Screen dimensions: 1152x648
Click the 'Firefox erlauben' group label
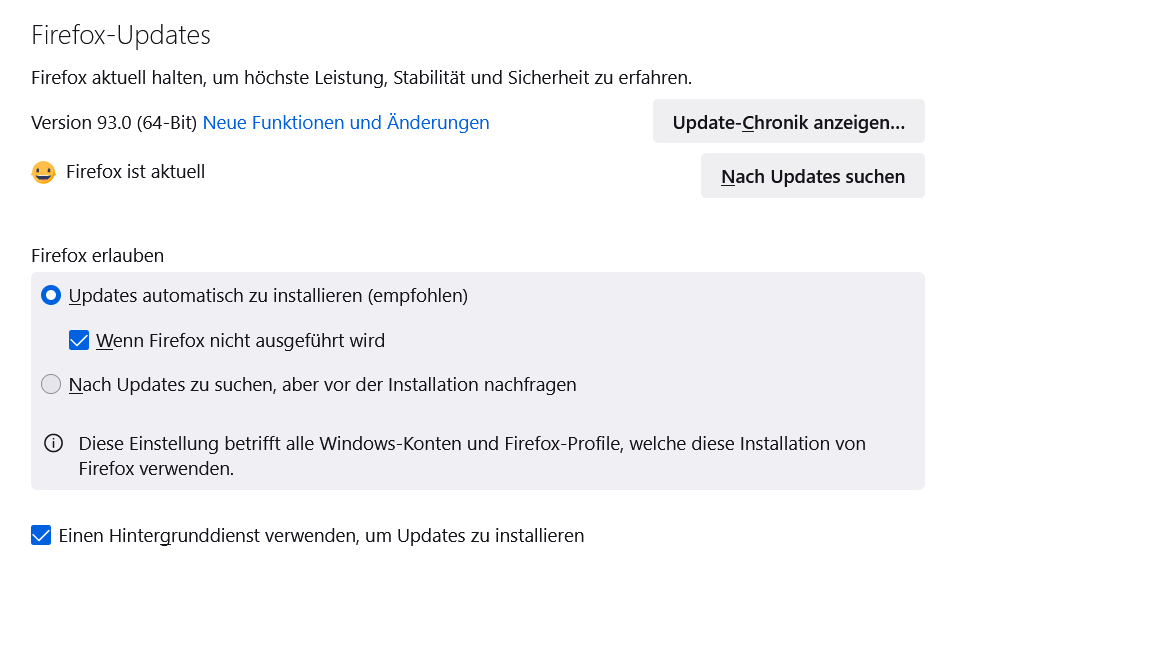97,256
